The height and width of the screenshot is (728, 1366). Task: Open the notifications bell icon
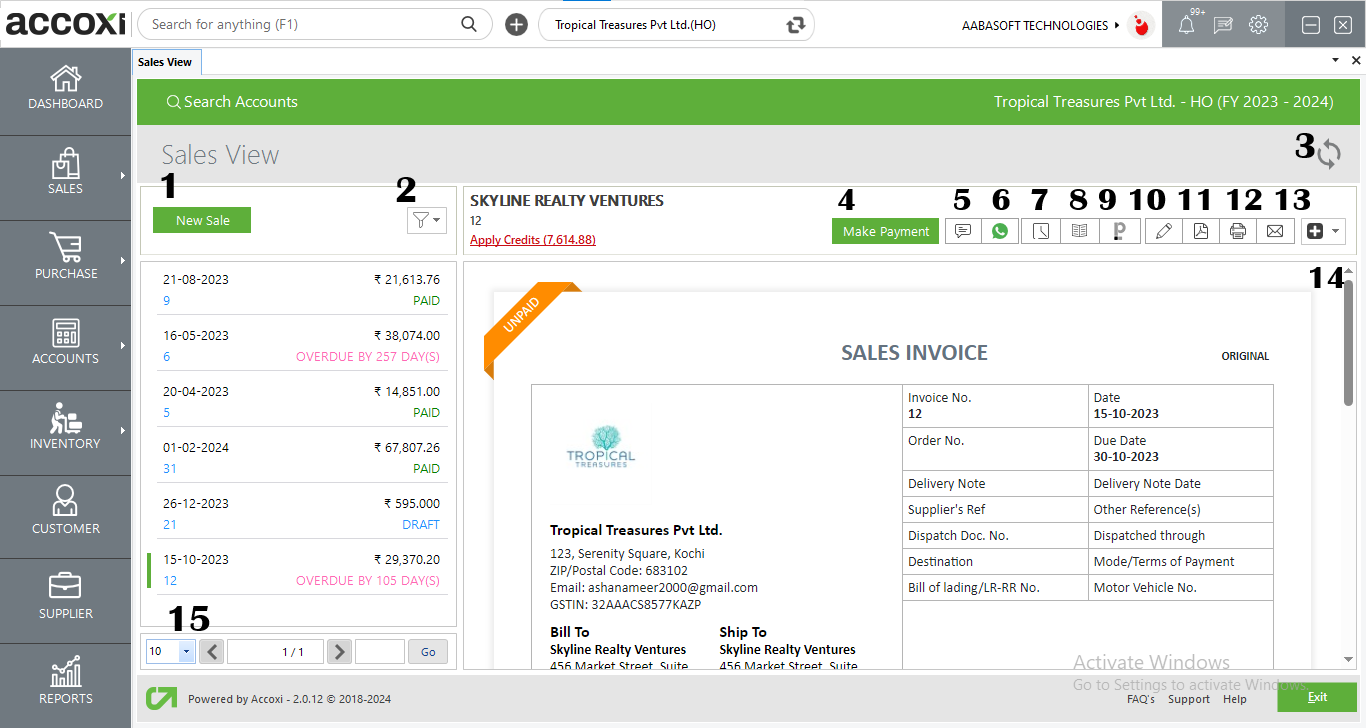(x=1186, y=26)
